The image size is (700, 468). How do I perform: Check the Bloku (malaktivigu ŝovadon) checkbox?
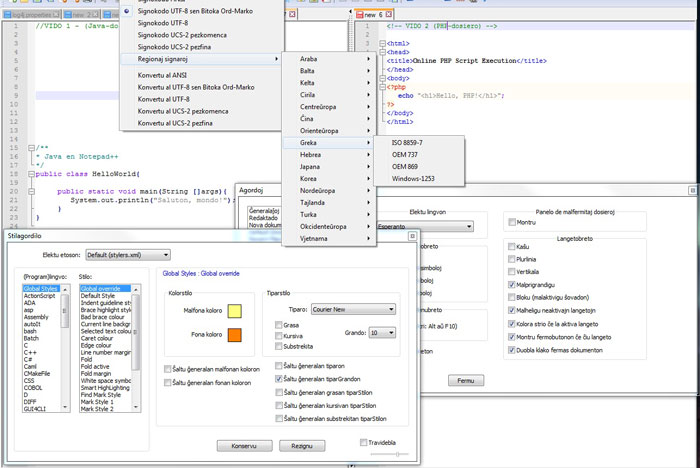coord(512,297)
